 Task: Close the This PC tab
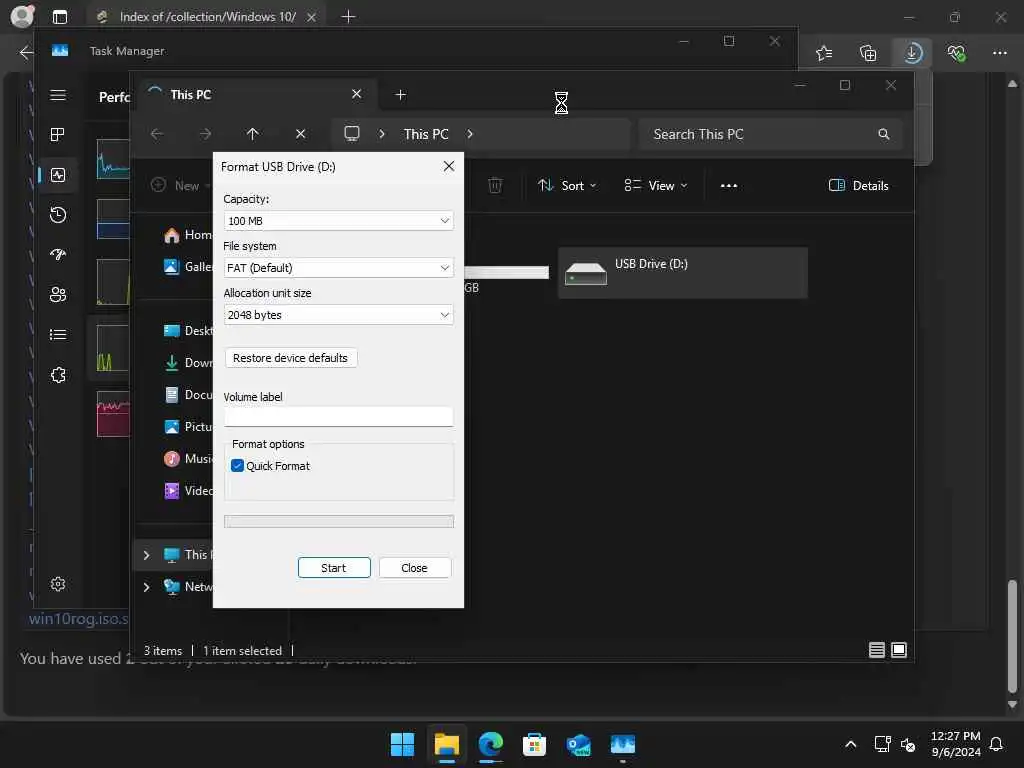(357, 94)
